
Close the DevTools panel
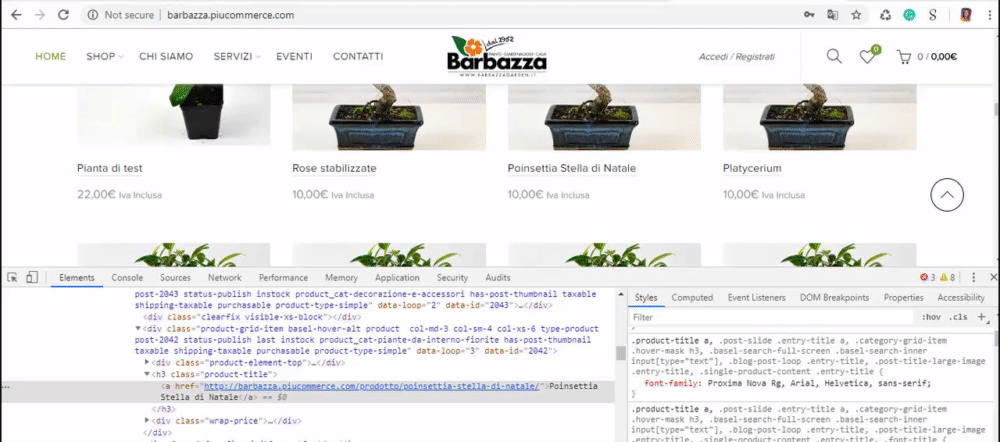point(993,277)
